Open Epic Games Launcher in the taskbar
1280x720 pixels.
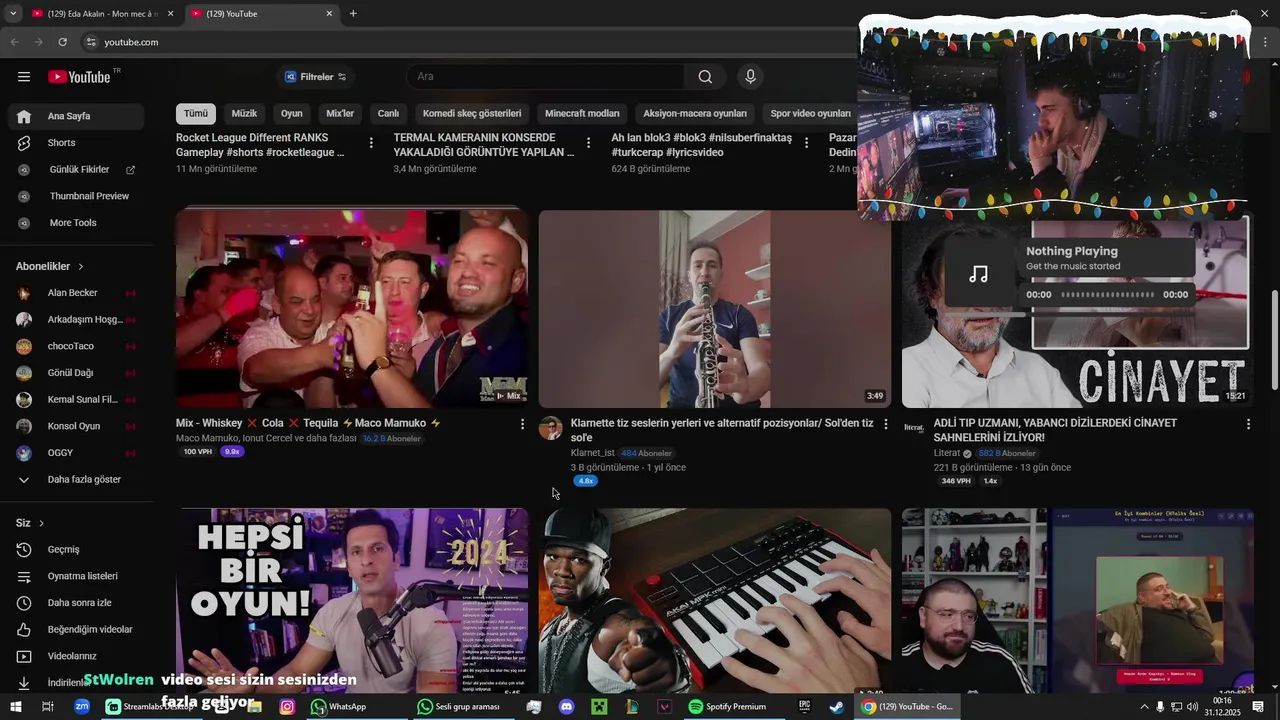coord(804,707)
